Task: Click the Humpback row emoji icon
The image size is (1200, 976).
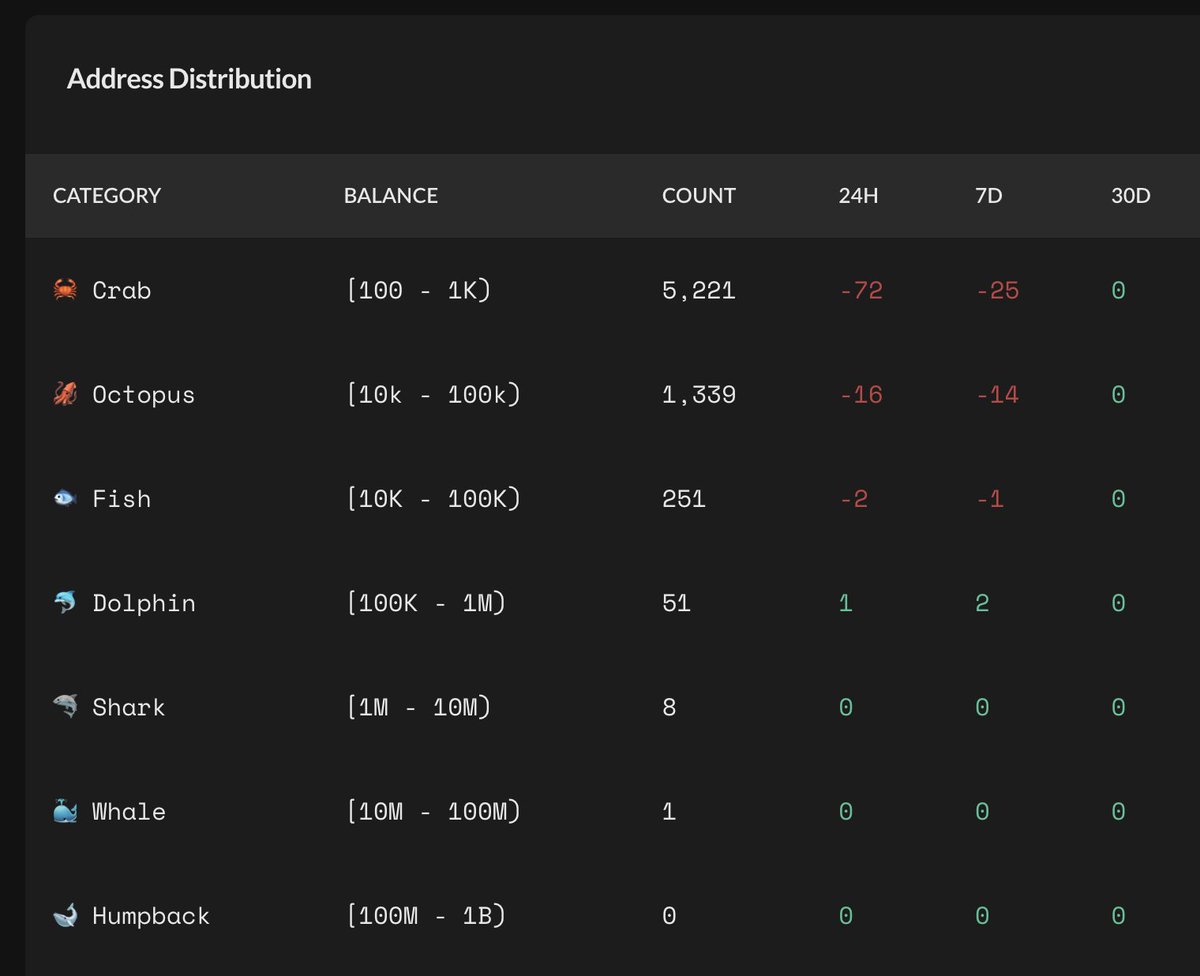Action: pyautogui.click(x=65, y=914)
